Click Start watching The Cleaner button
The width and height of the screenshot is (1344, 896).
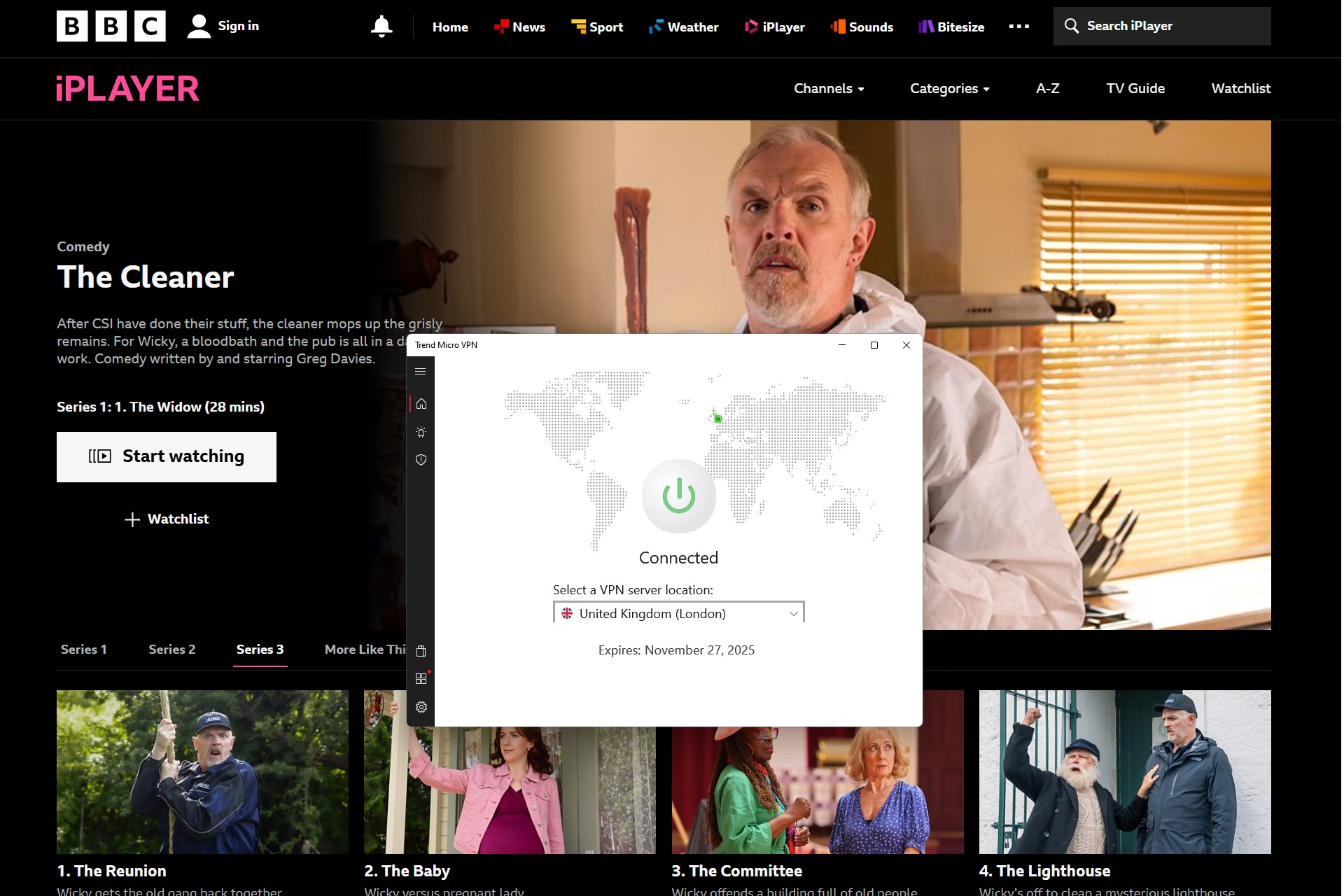[166, 456]
